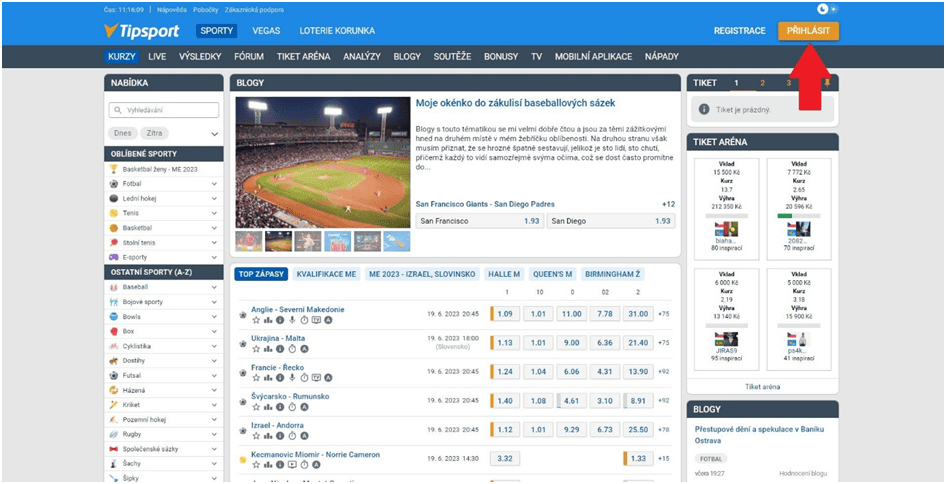Expand the Lední hokej category
The image size is (946, 484).
[x=214, y=199]
